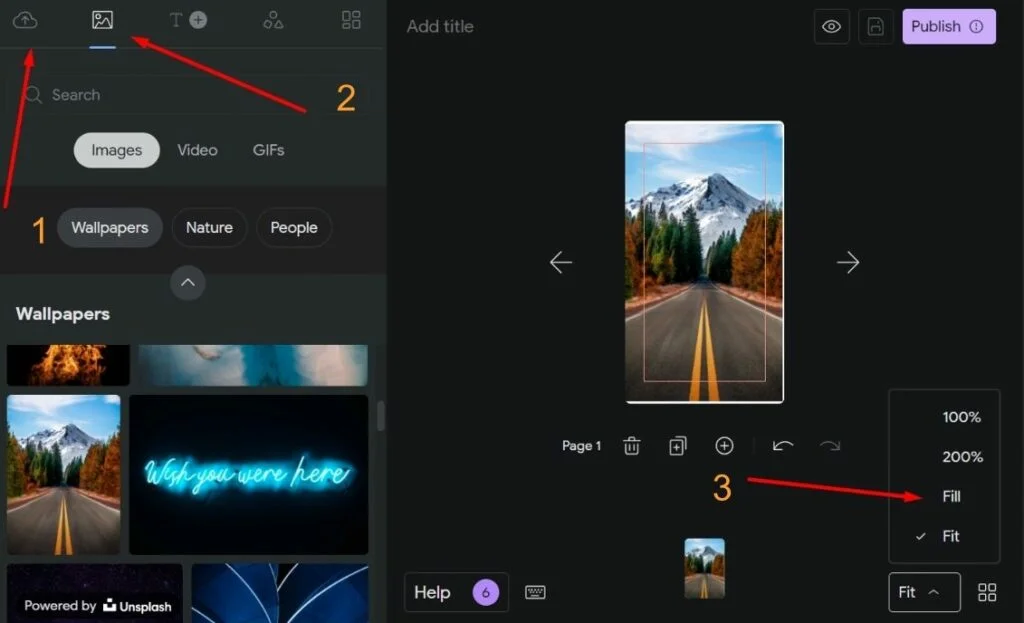Add a new page with plus icon
This screenshot has width=1024, height=623.
(724, 446)
